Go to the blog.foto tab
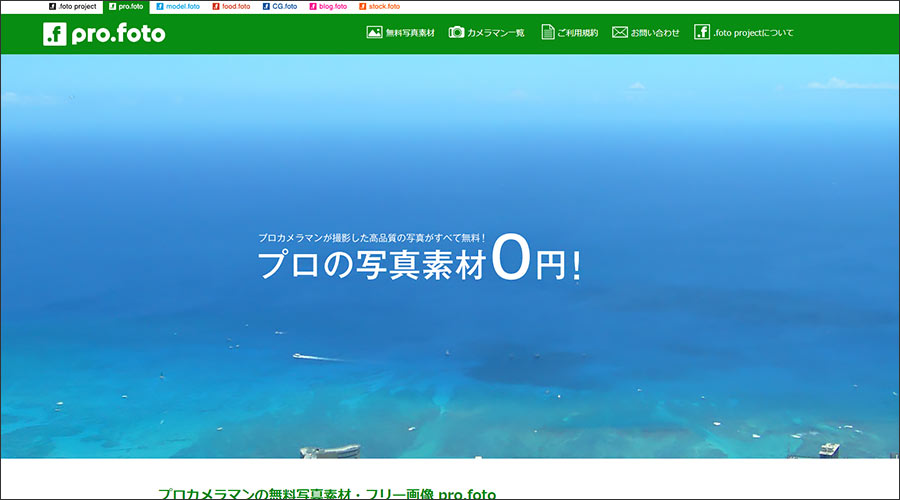This screenshot has height=500, width=900. (x=328, y=7)
